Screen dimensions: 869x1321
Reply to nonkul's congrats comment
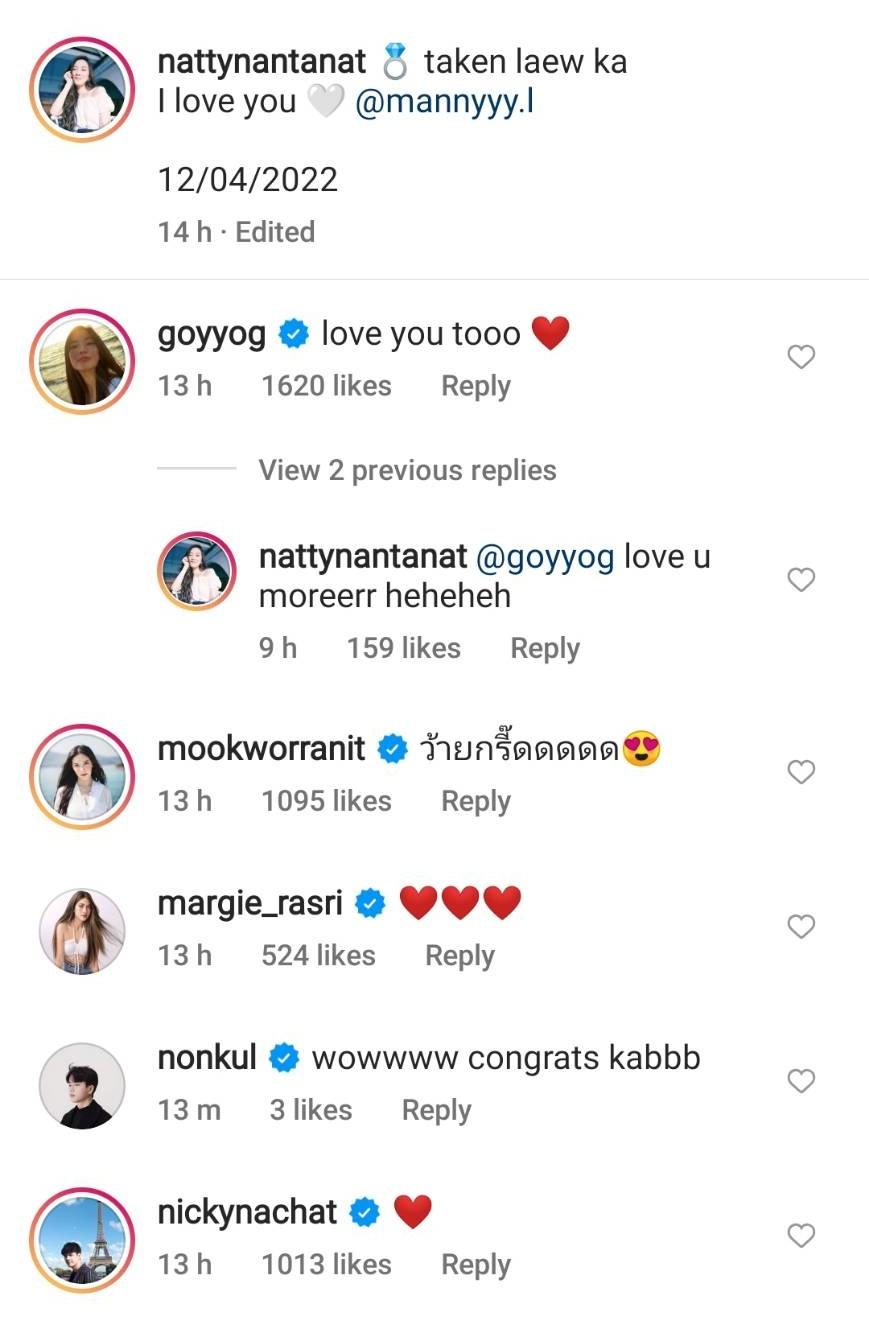click(436, 1110)
